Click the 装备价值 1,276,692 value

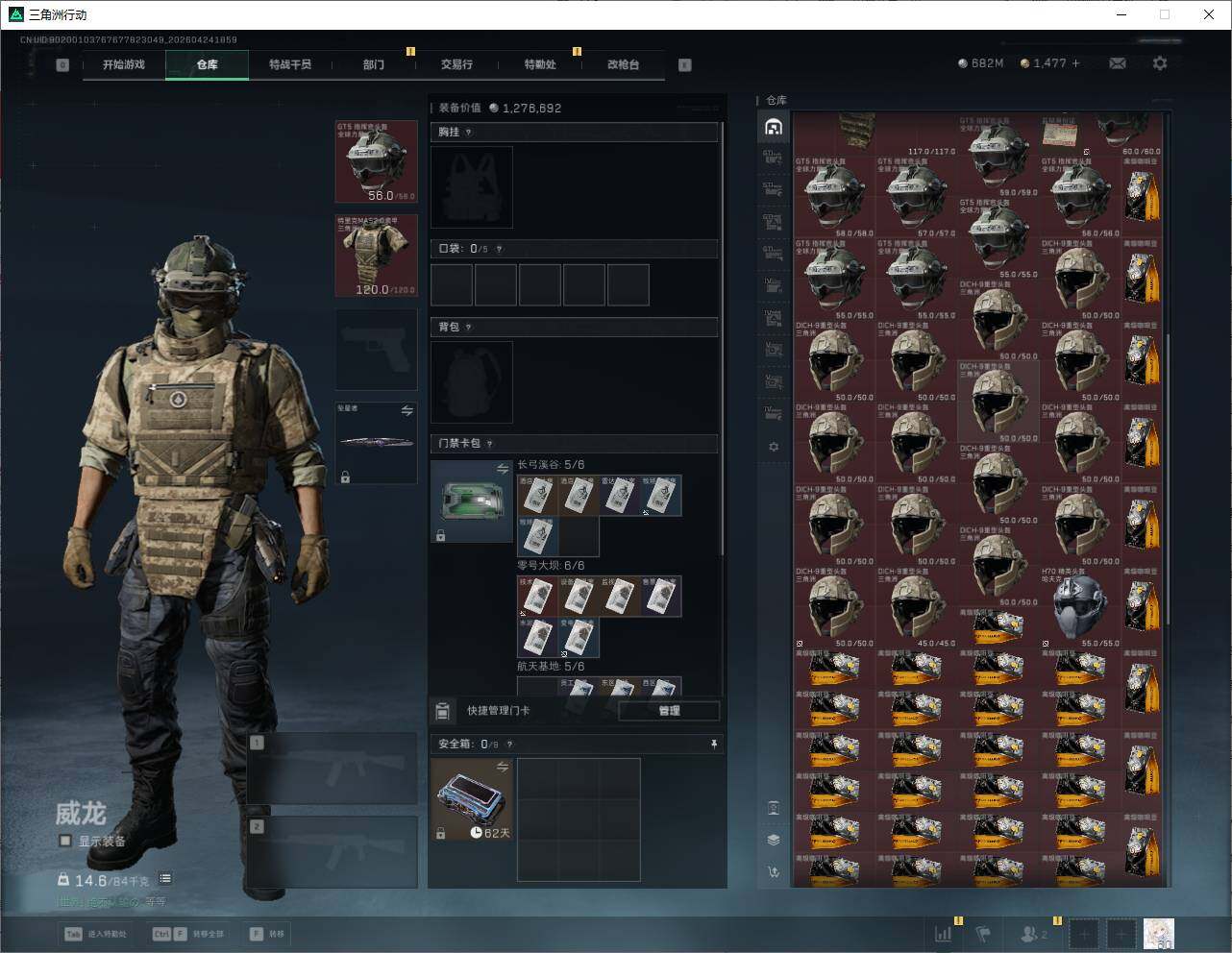pos(500,108)
